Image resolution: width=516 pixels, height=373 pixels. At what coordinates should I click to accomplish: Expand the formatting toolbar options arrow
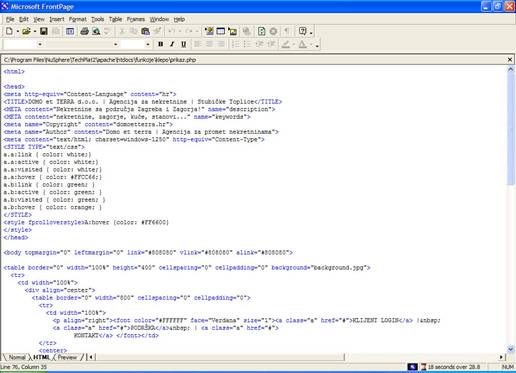[x=317, y=45]
